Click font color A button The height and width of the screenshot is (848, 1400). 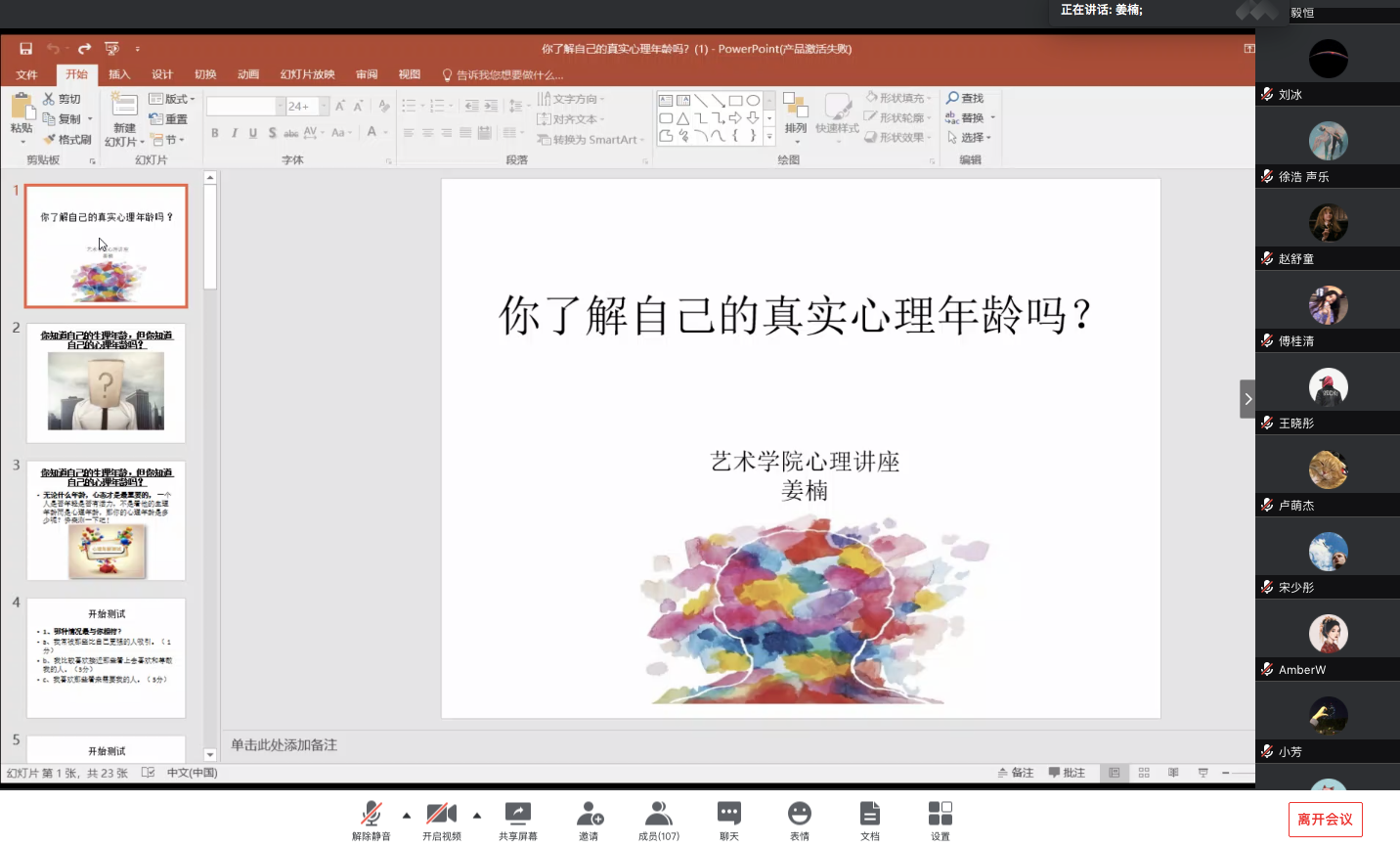coord(372,133)
